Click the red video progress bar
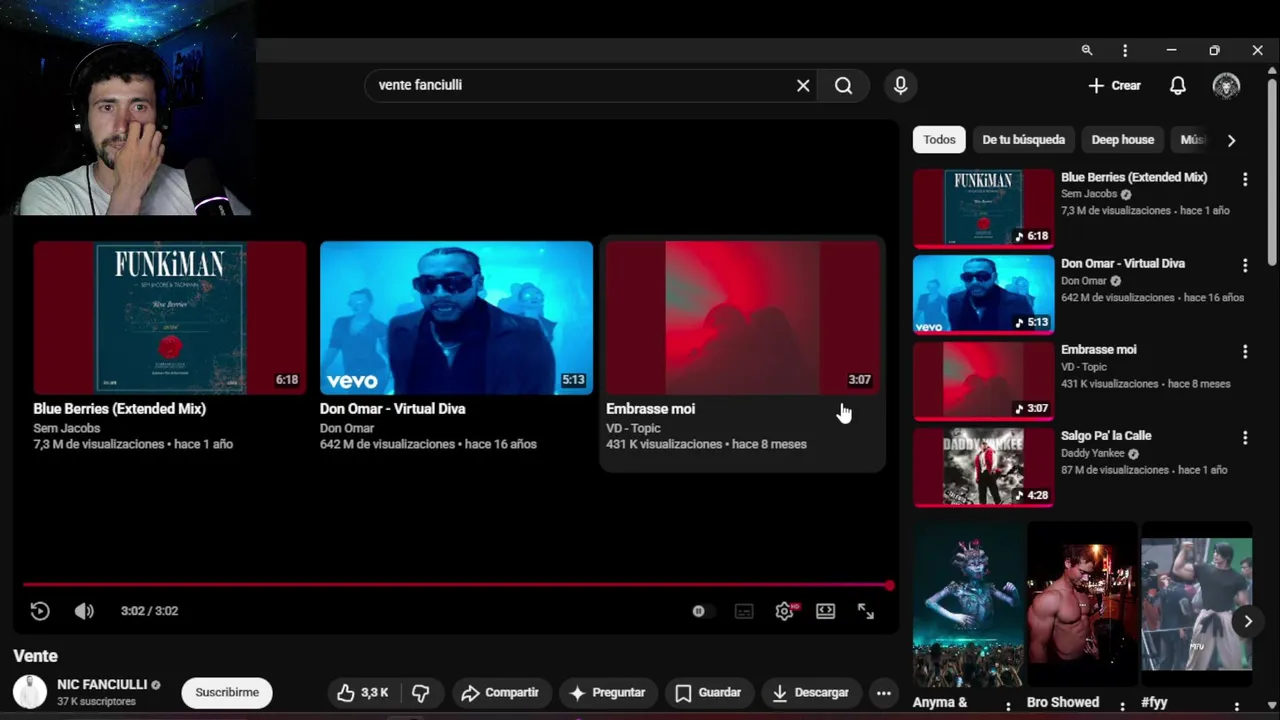This screenshot has width=1280, height=720. point(456,585)
